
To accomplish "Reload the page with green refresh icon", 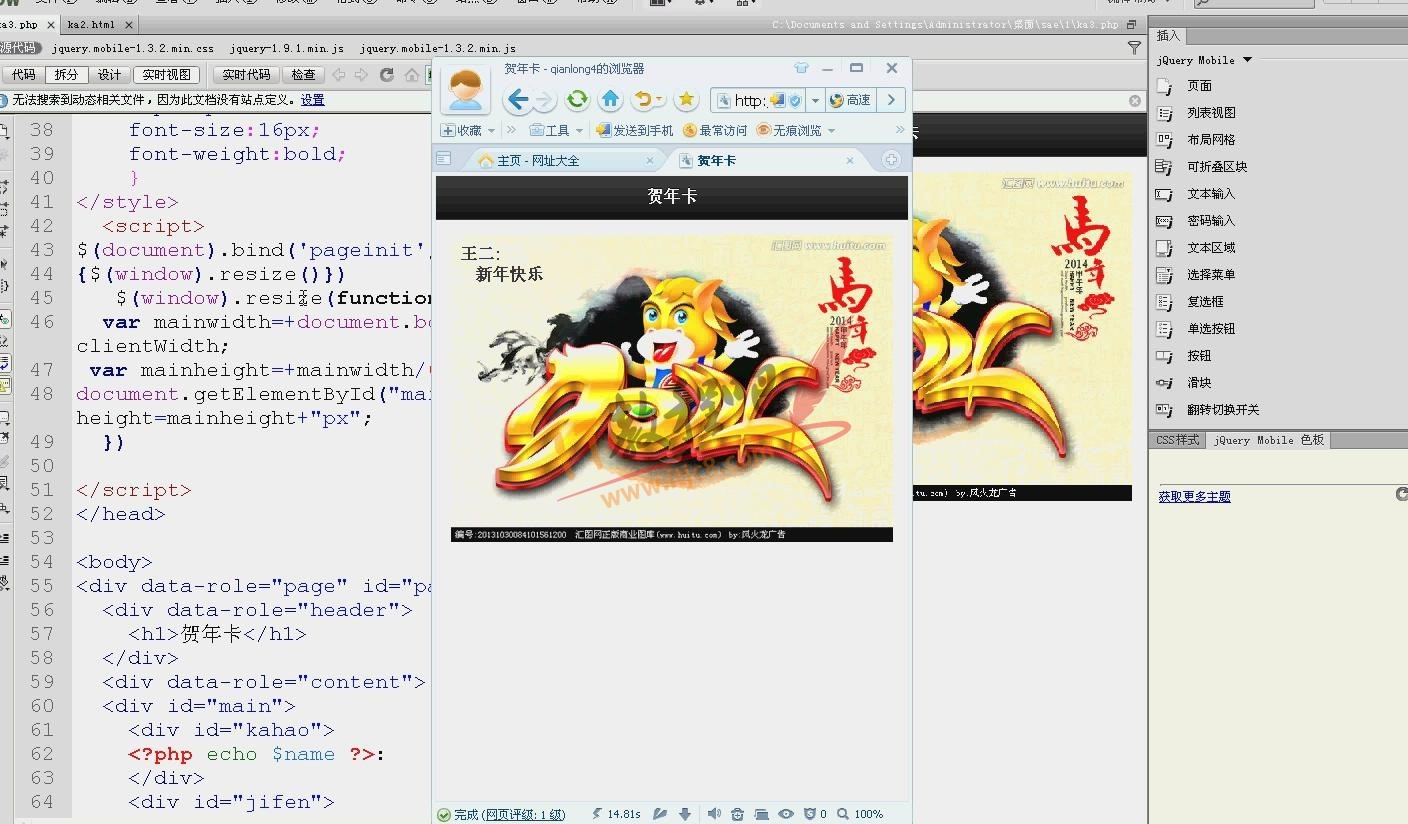I will (577, 99).
